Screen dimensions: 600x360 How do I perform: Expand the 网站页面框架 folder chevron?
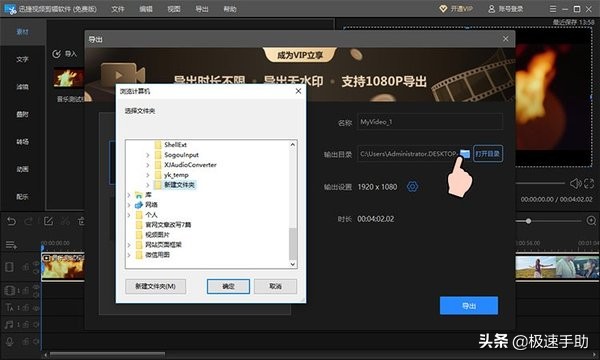click(x=129, y=245)
